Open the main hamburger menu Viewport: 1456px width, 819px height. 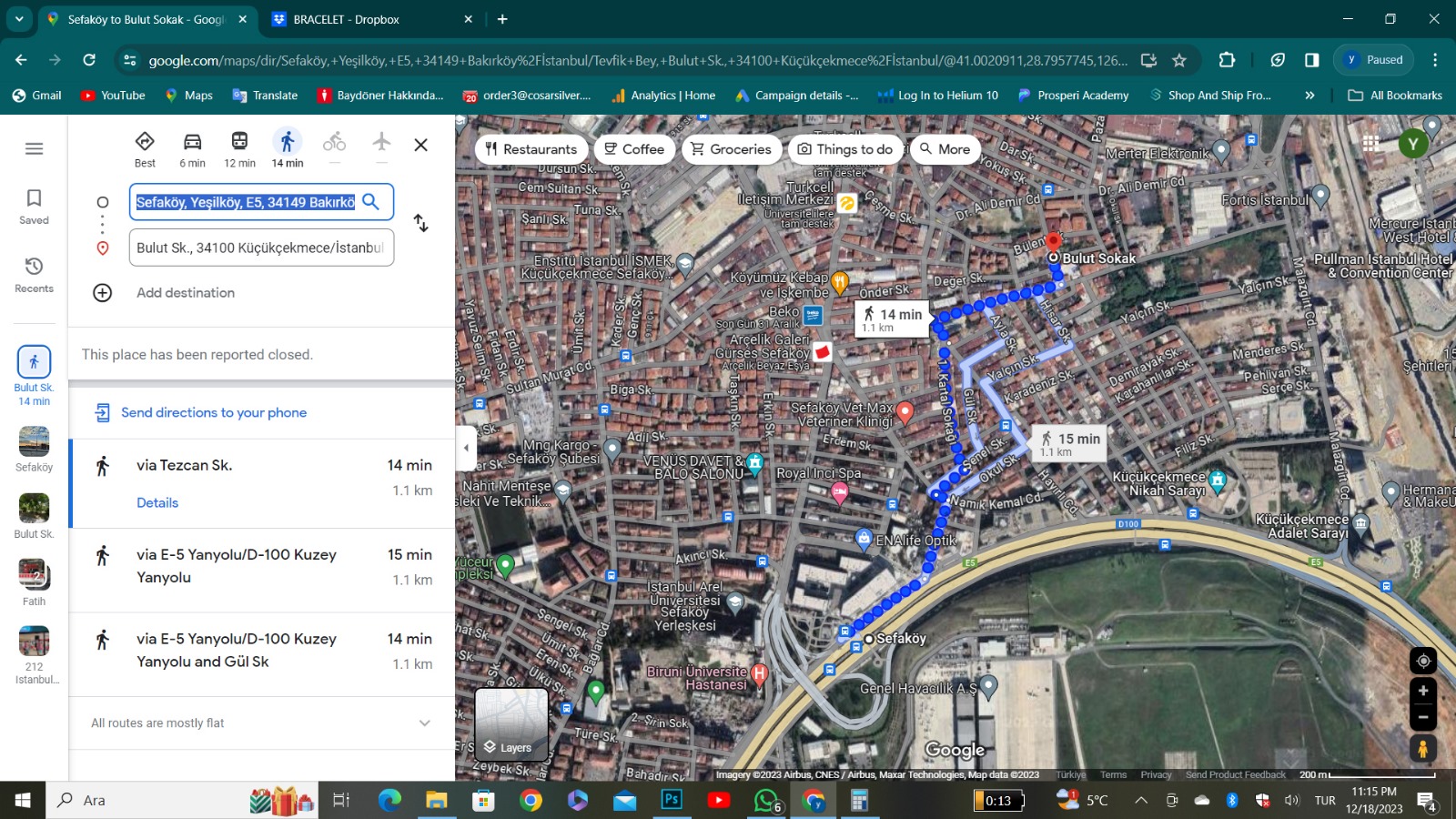(34, 148)
